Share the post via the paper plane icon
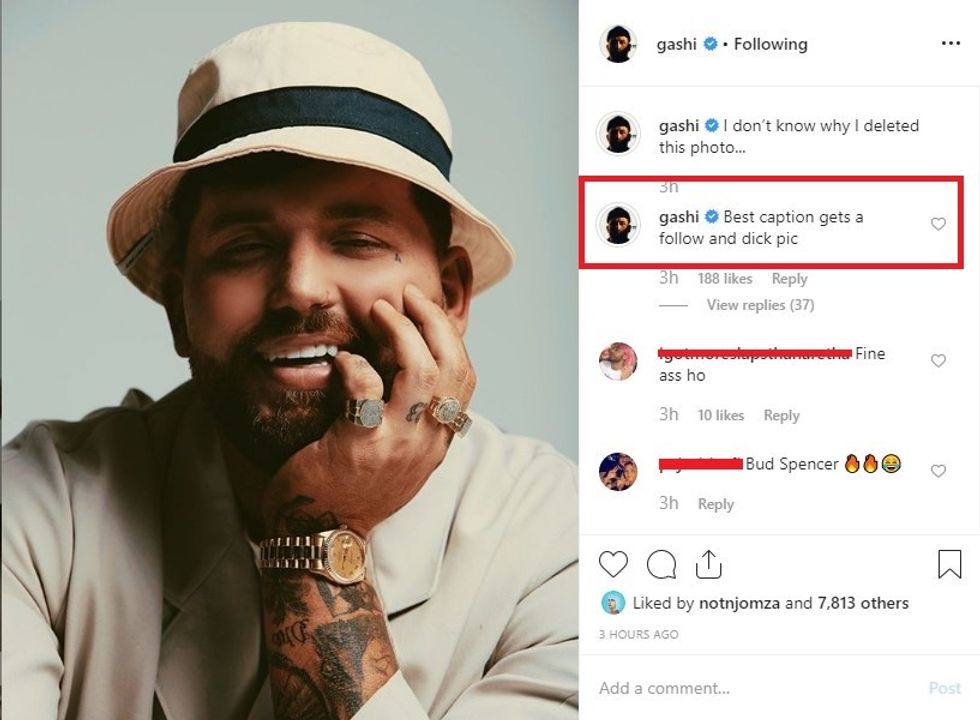The height and width of the screenshot is (720, 980). click(x=710, y=563)
